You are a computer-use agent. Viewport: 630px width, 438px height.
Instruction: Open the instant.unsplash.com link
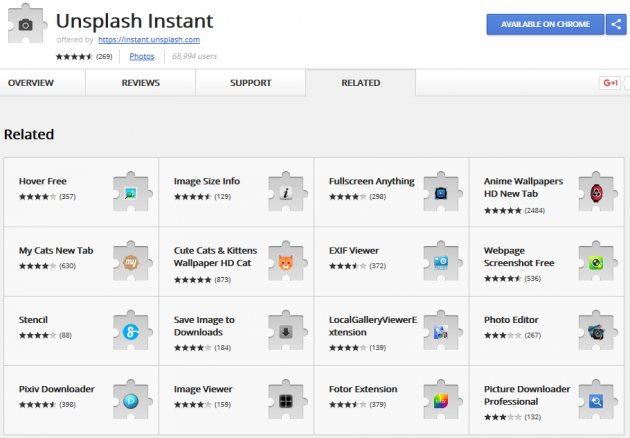point(149,40)
